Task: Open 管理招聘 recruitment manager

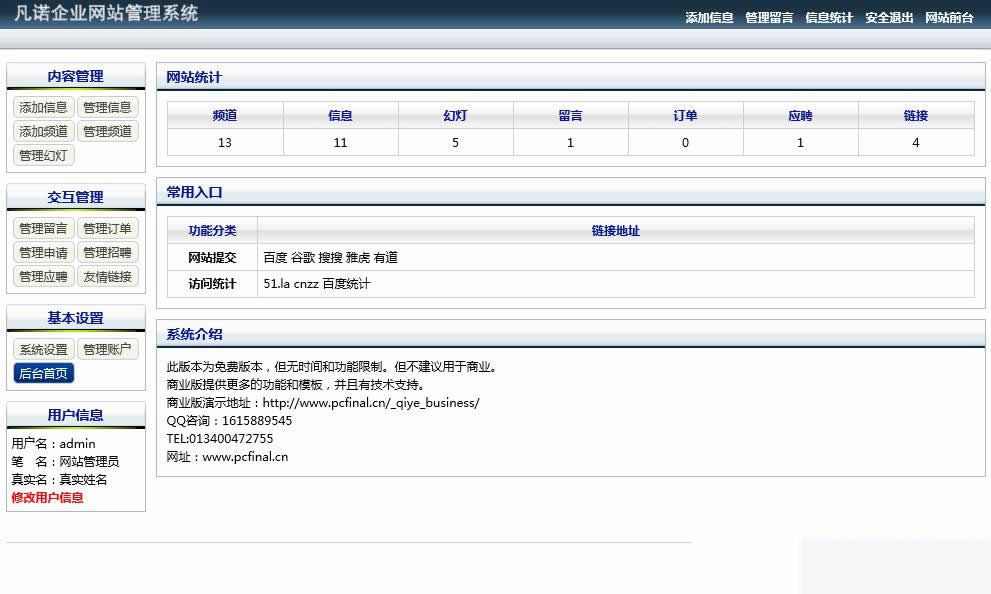Action: click(x=108, y=252)
